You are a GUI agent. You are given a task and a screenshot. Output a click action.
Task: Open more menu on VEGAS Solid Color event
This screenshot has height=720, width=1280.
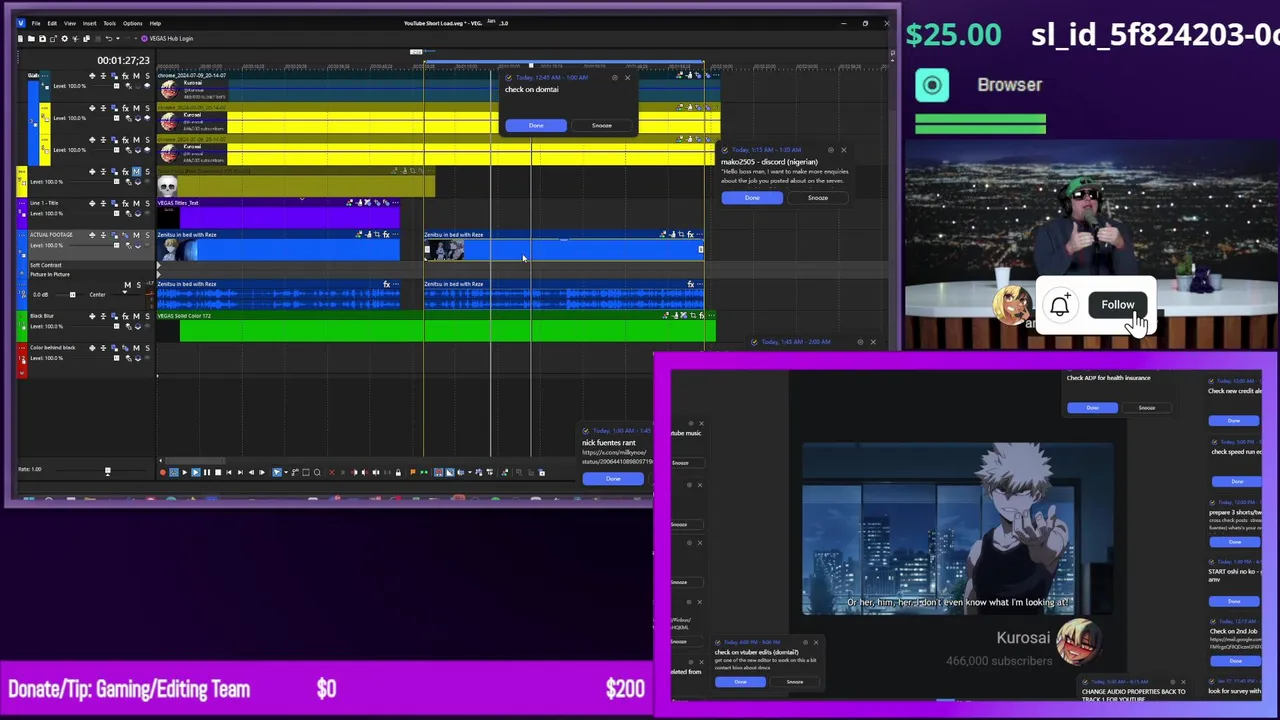tap(711, 315)
